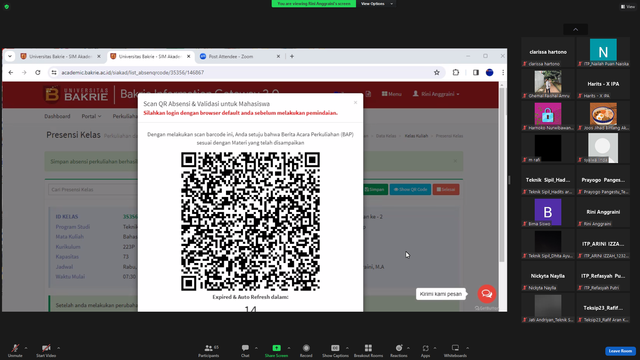Expand chat options arrow beside Chat
The width and height of the screenshot is (640, 360).
point(256,348)
